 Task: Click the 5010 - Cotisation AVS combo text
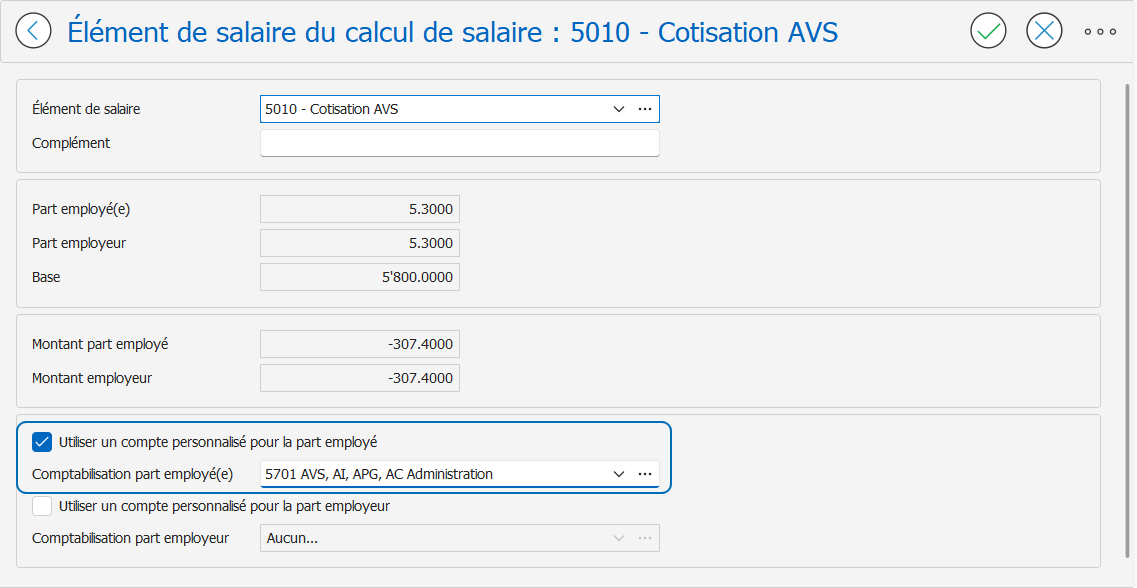pyautogui.click(x=332, y=109)
